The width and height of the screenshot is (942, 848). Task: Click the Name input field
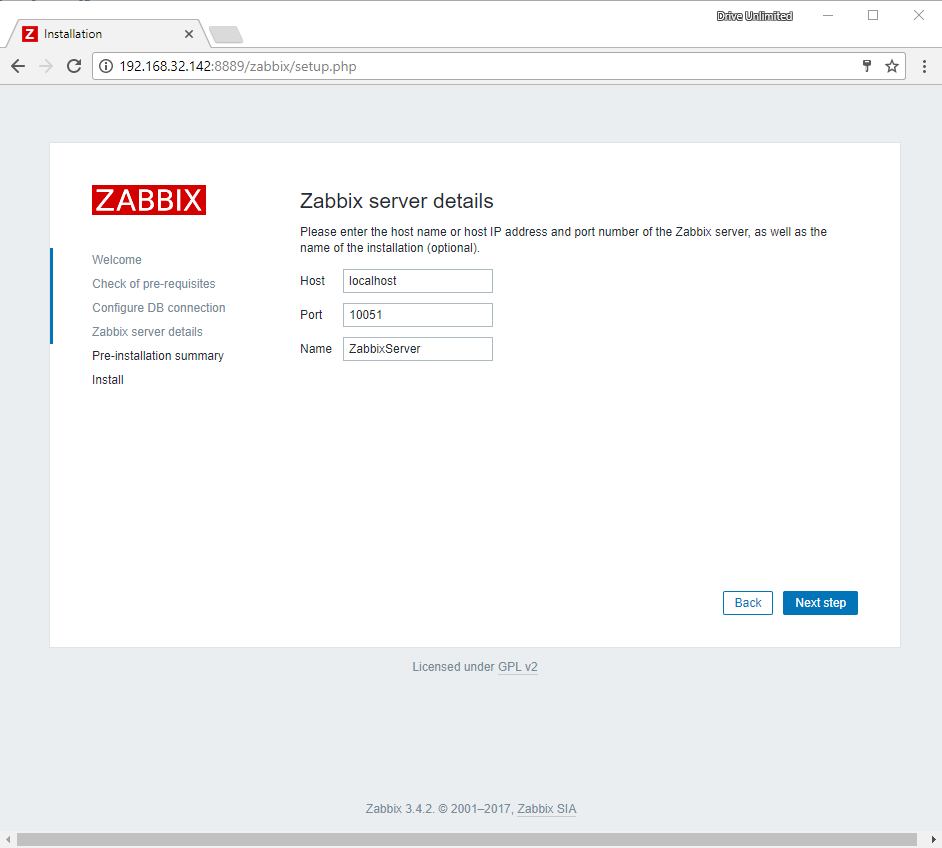(418, 349)
